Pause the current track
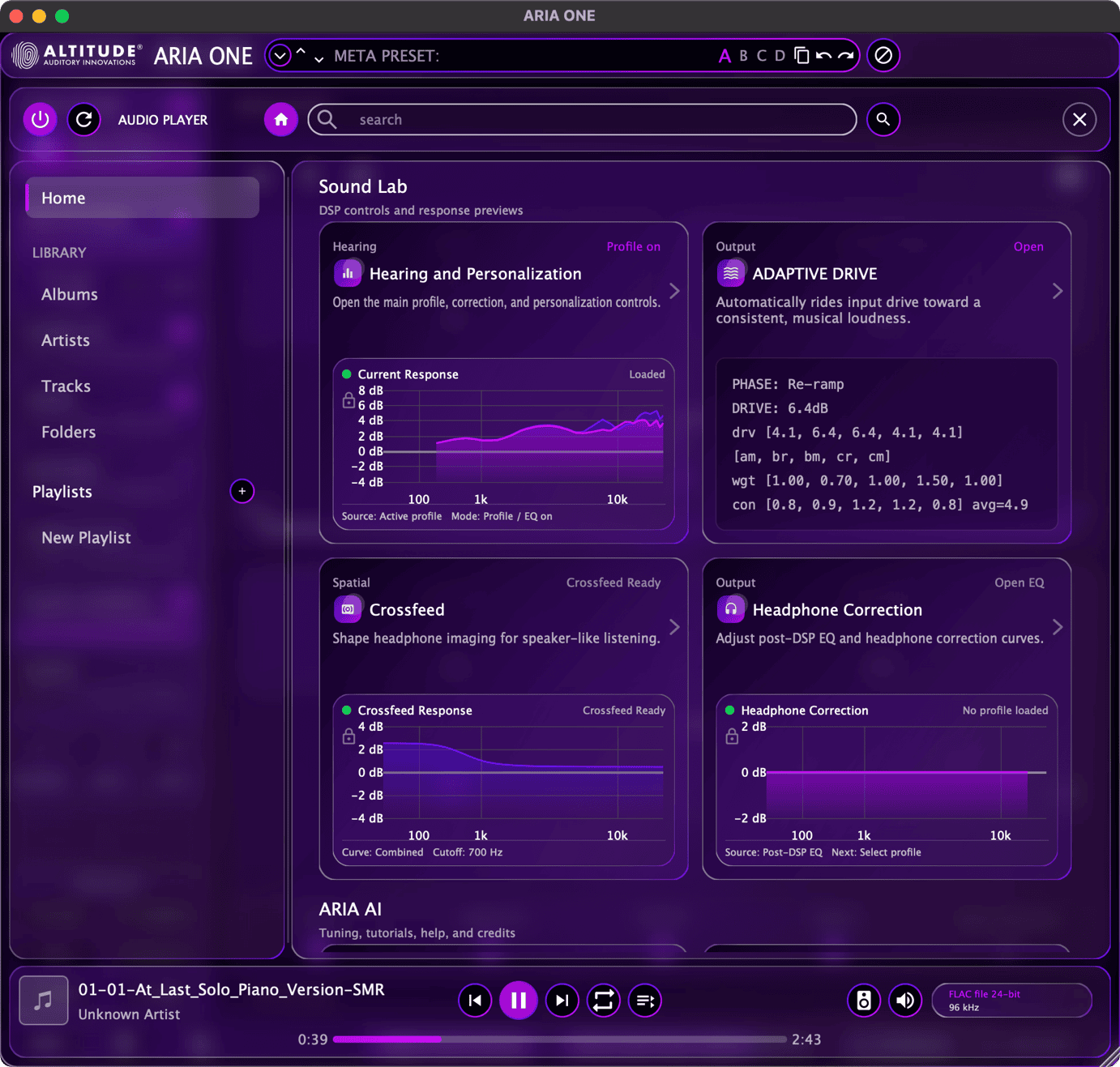Screen dimensions: 1120x1067 click(x=519, y=1001)
